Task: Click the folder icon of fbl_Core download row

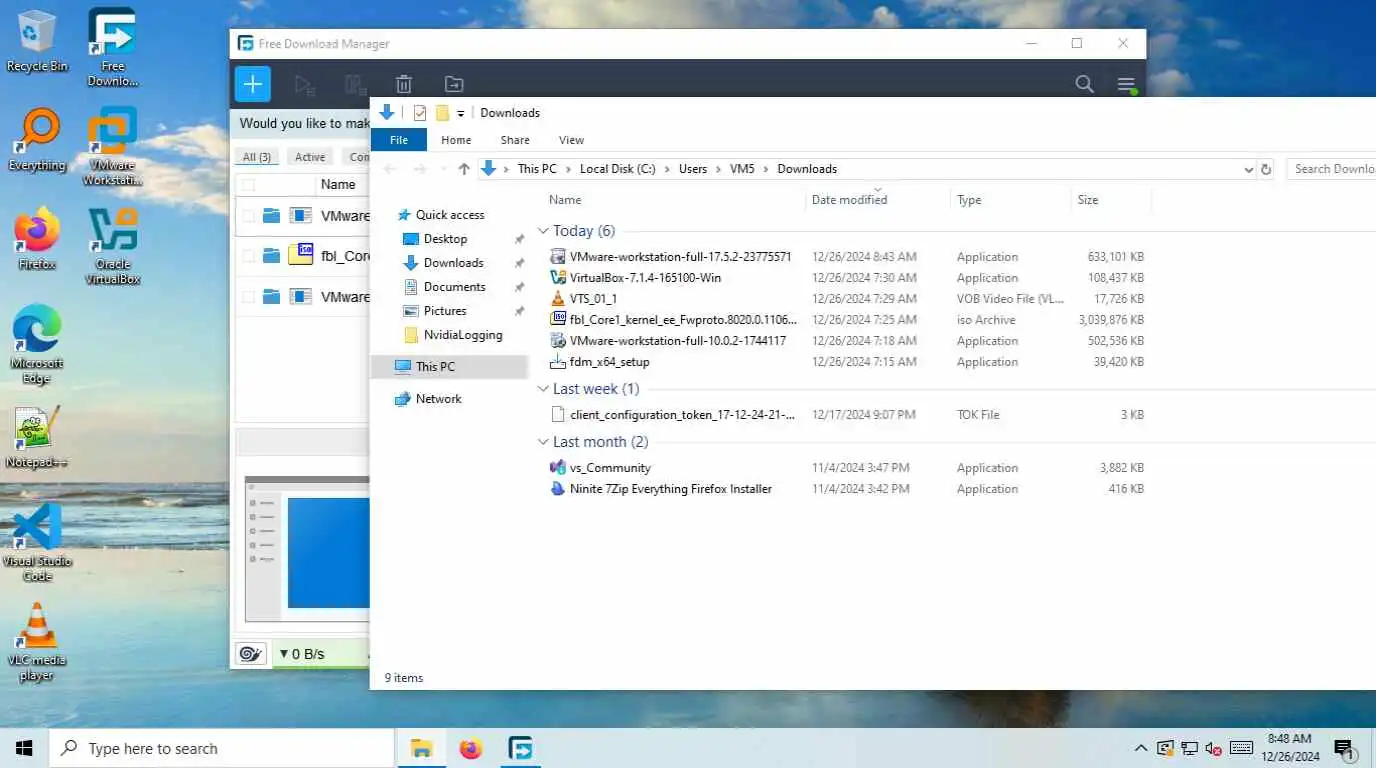Action: point(271,256)
